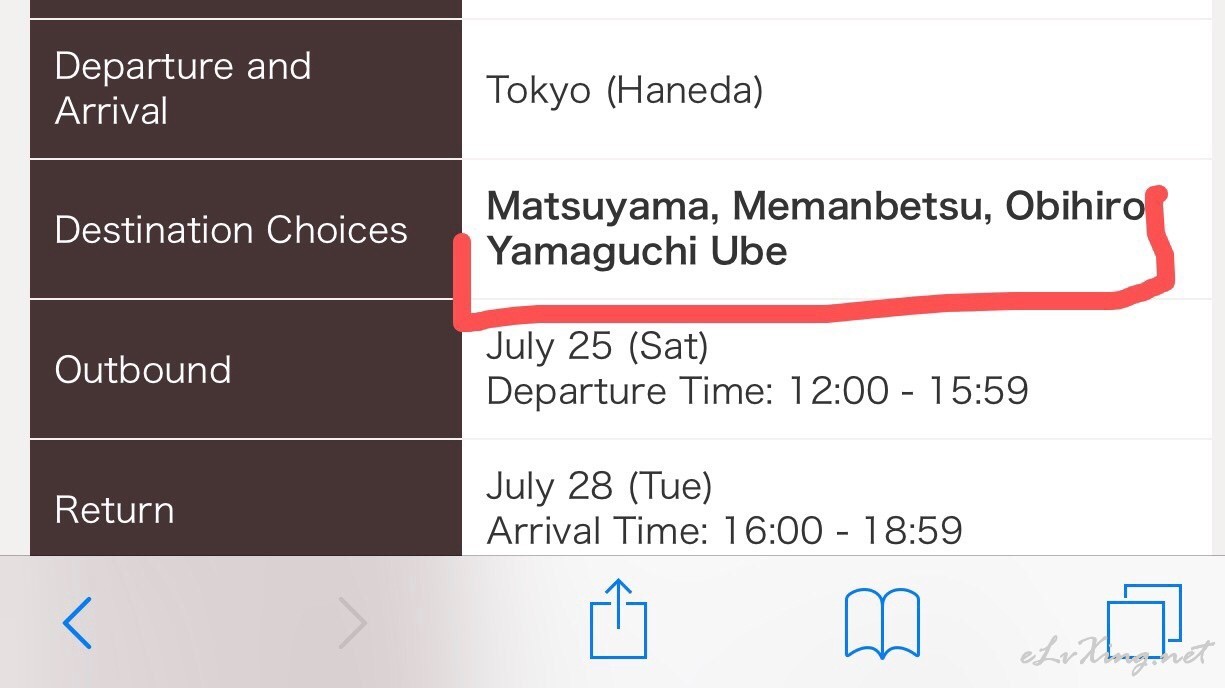Viewport: 1225px width, 688px height.
Task: Click the eLvXing.net watermark
Action: (1116, 656)
